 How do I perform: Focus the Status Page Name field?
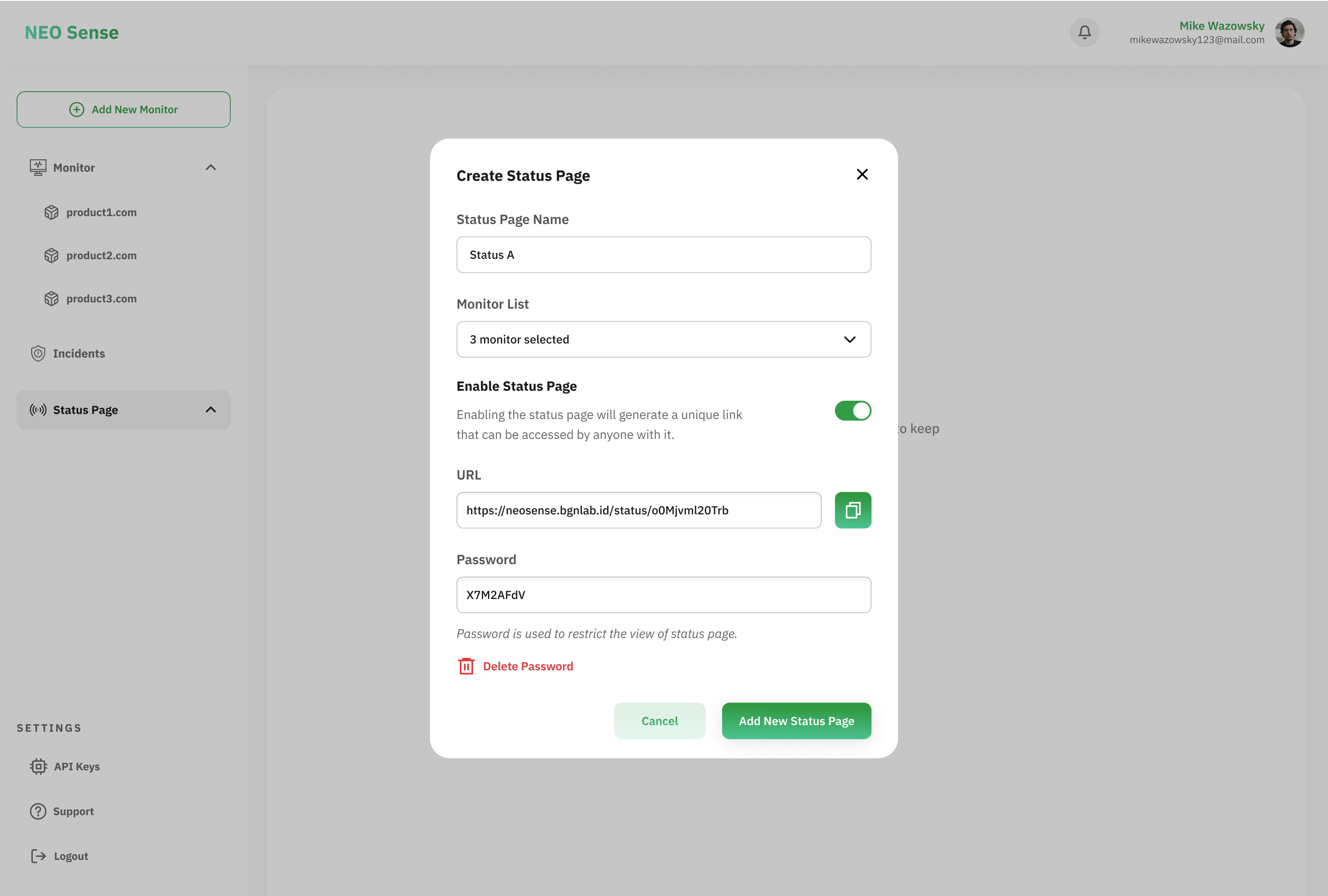pyautogui.click(x=663, y=255)
